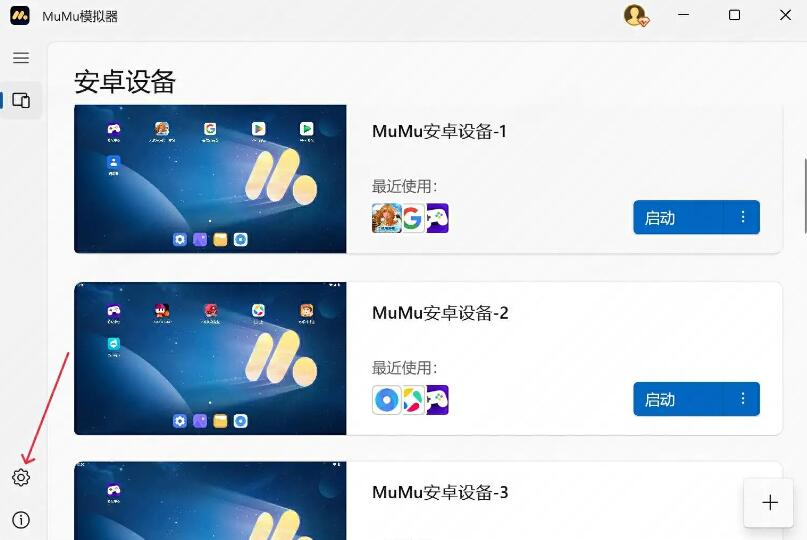Open the game app icon under device-1 recent

[x=387, y=218]
